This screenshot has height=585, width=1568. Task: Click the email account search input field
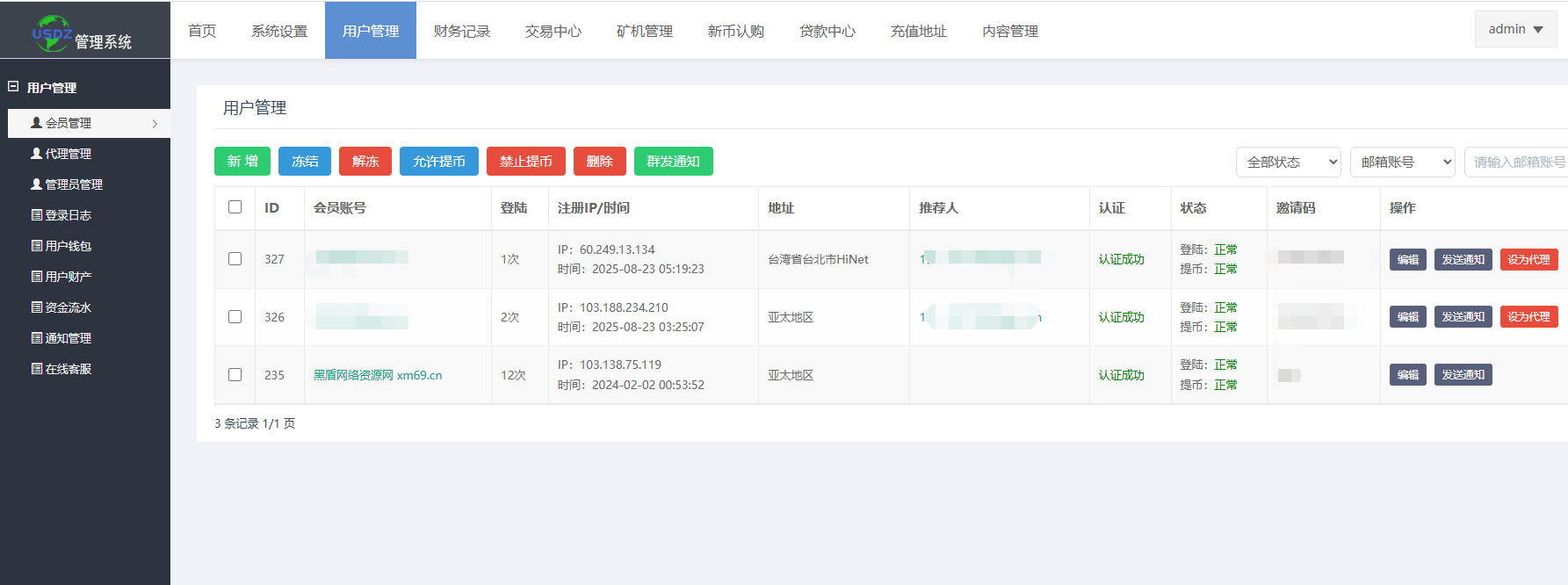[x=1518, y=162]
